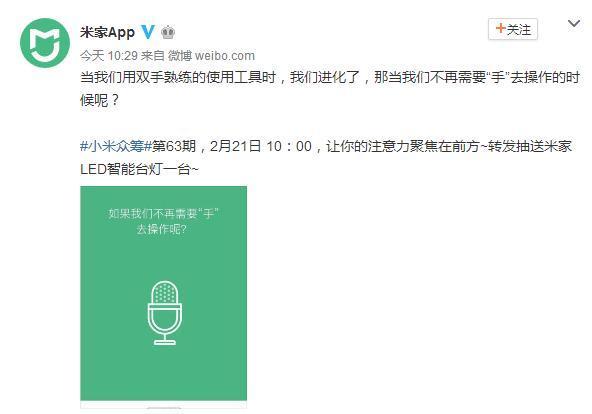The height and width of the screenshot is (414, 592).
Task: Click the text 第63期 after the hashtag
Action: coord(174,146)
